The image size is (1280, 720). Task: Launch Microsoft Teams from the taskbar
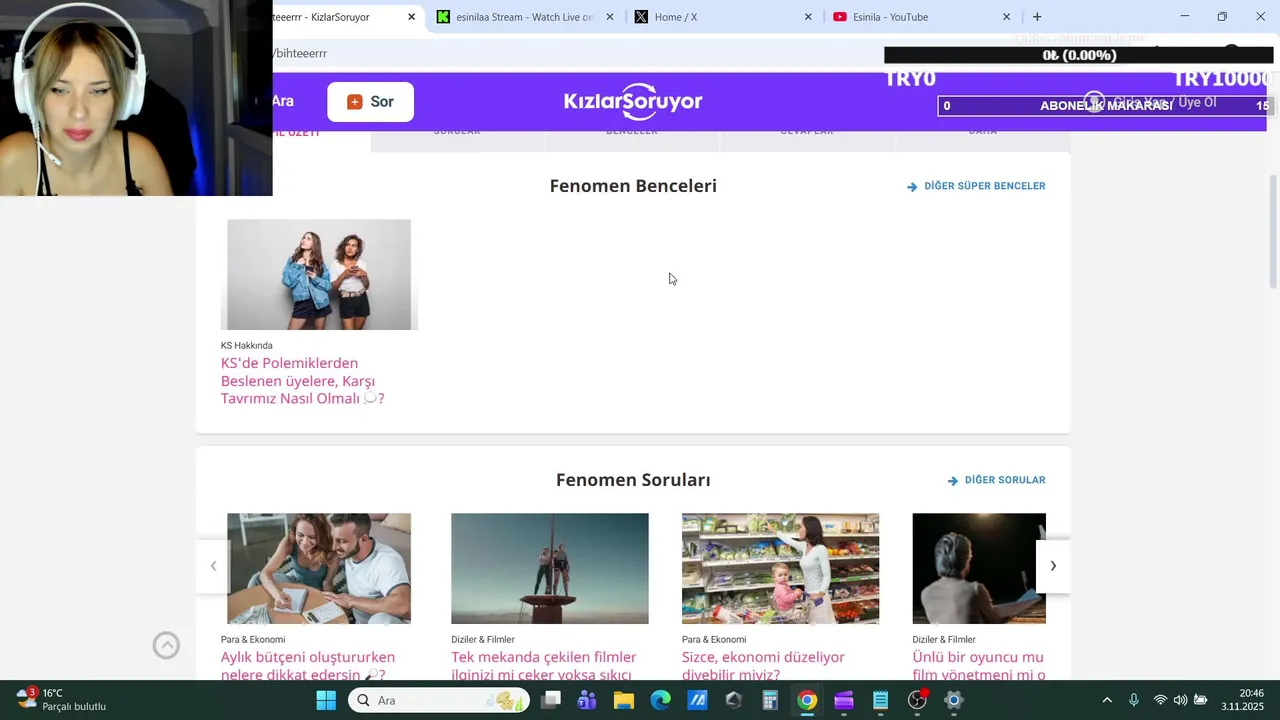pyautogui.click(x=587, y=700)
